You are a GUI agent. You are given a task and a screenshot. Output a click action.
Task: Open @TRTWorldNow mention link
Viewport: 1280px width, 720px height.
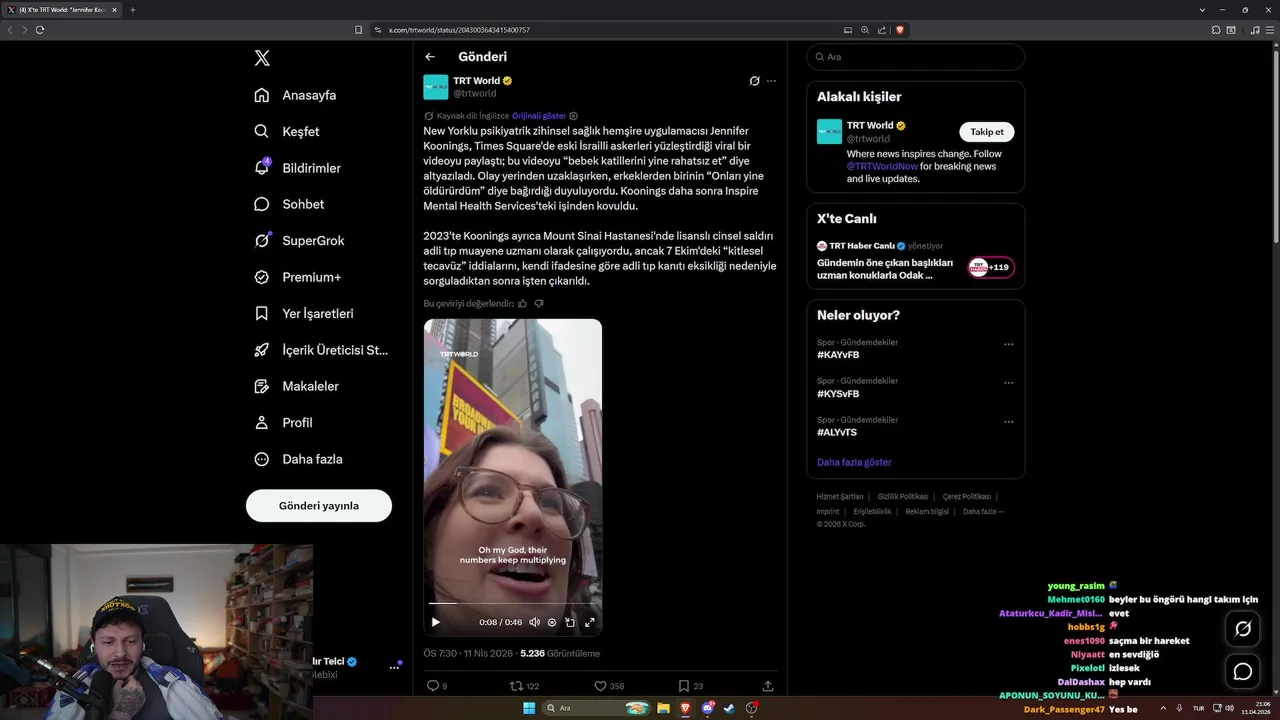coord(882,166)
